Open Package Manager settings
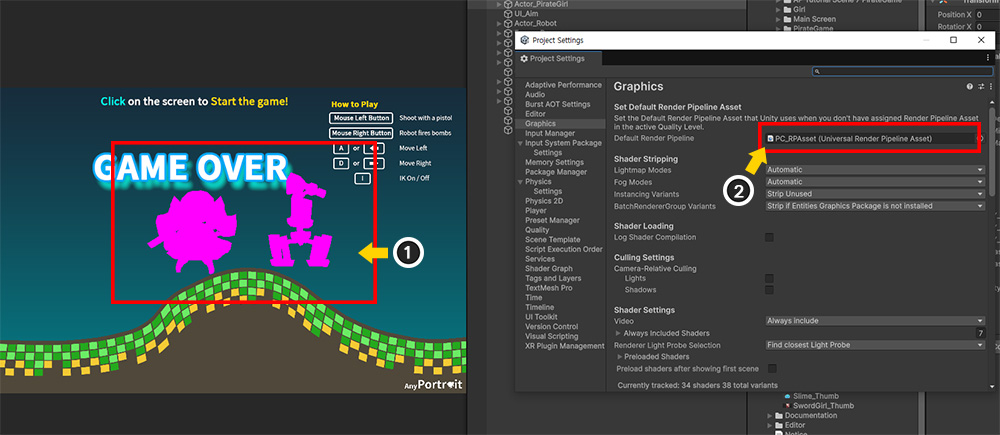 pyautogui.click(x=555, y=172)
